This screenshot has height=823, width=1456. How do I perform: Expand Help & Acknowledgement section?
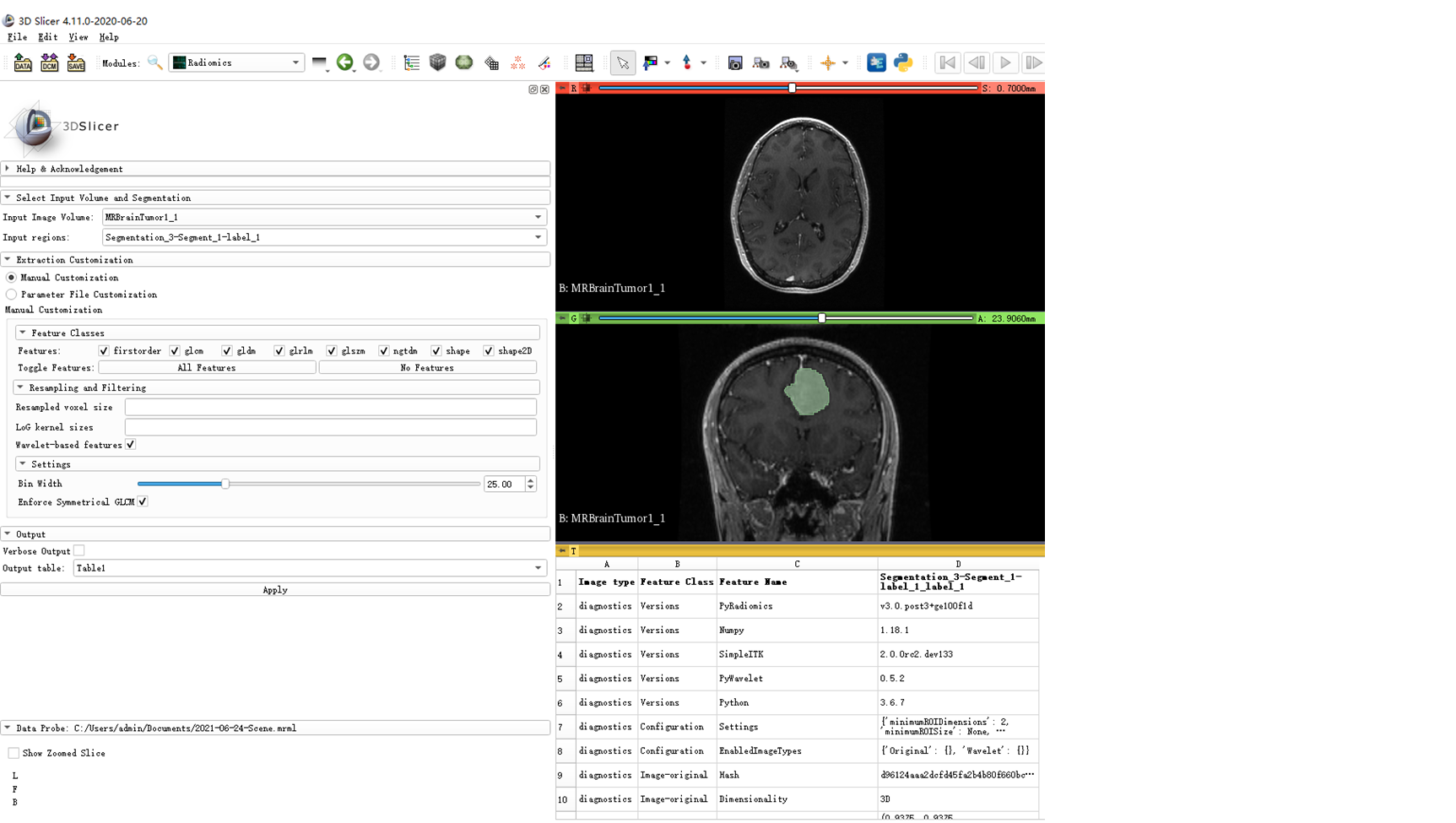275,169
